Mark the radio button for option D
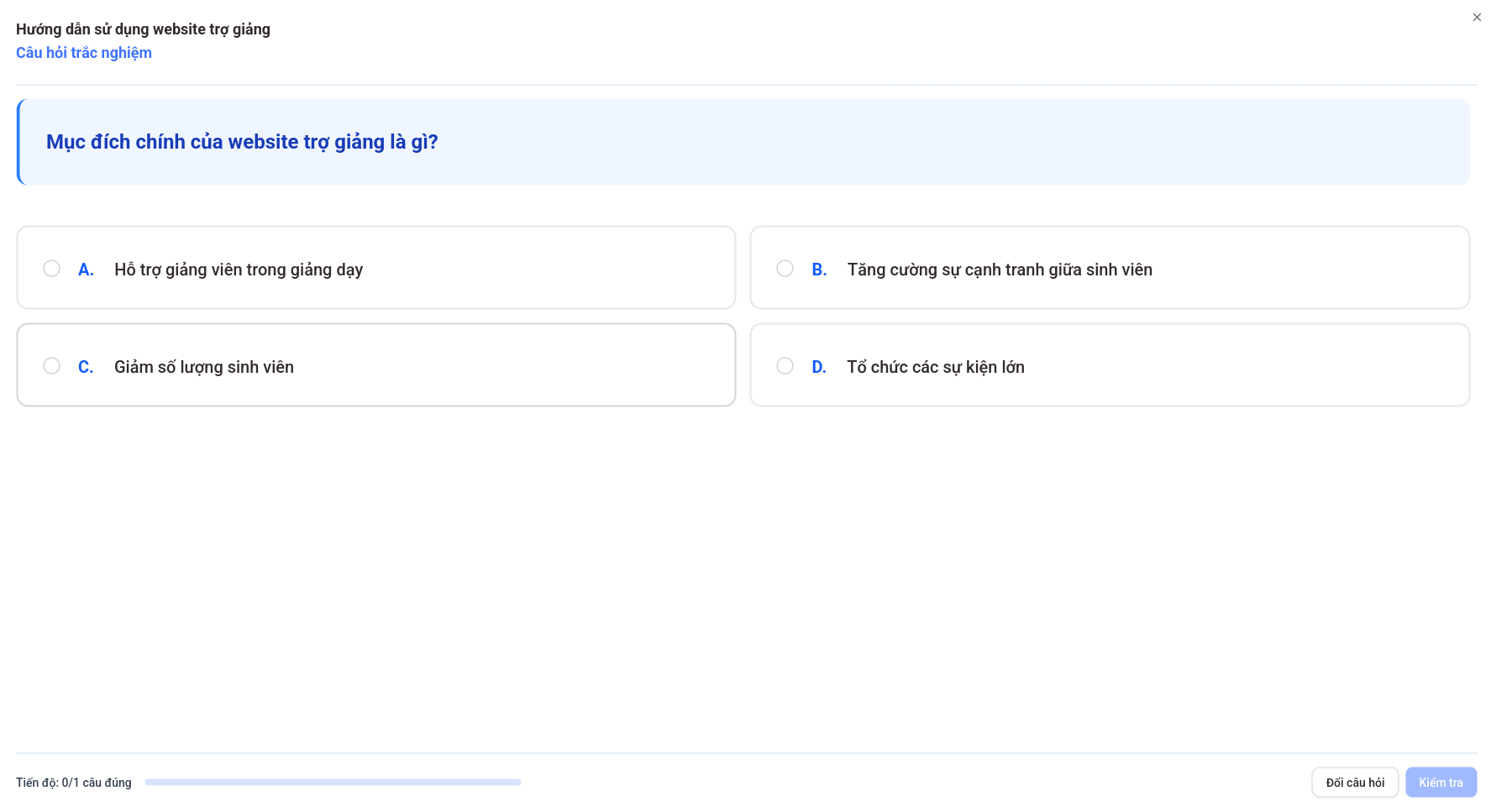The width and height of the screenshot is (1491, 812). pyautogui.click(x=785, y=366)
